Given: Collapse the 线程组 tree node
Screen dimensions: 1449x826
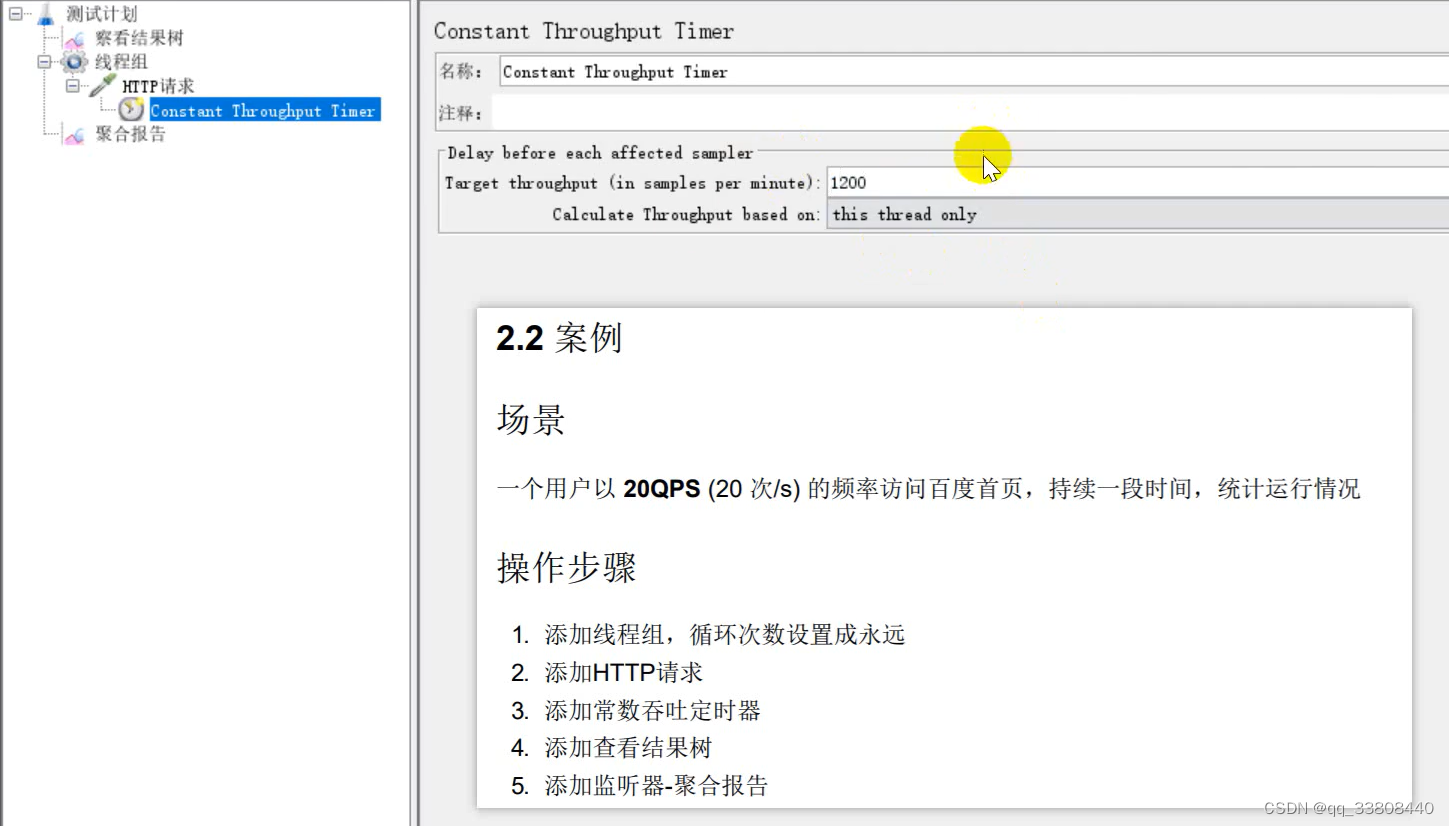Looking at the screenshot, I should pos(44,62).
